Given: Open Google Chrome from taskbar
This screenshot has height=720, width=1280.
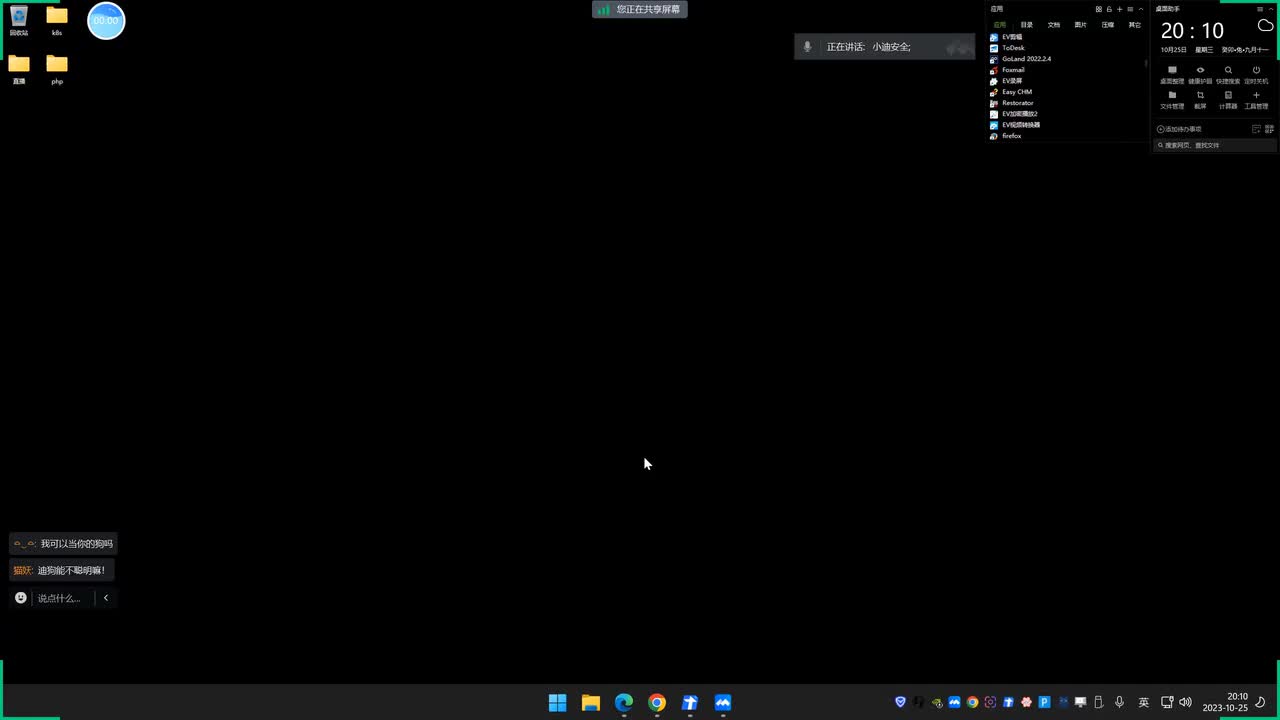Looking at the screenshot, I should pyautogui.click(x=657, y=703).
